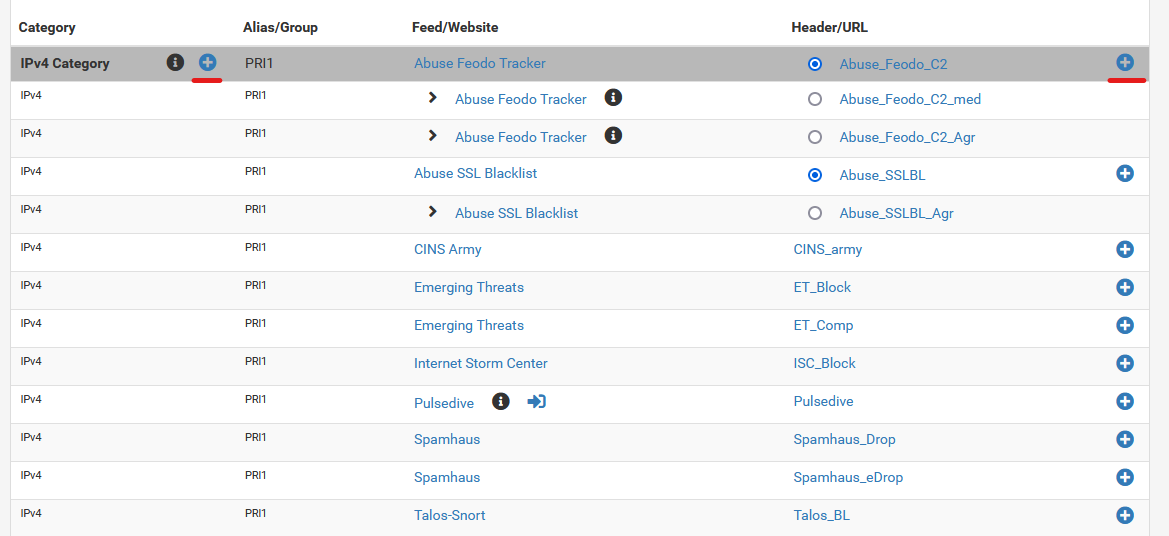Add the Abuse_Feodo_C2 feed with plus icon
Screen dimensions: 1169x536
coord(1125,63)
